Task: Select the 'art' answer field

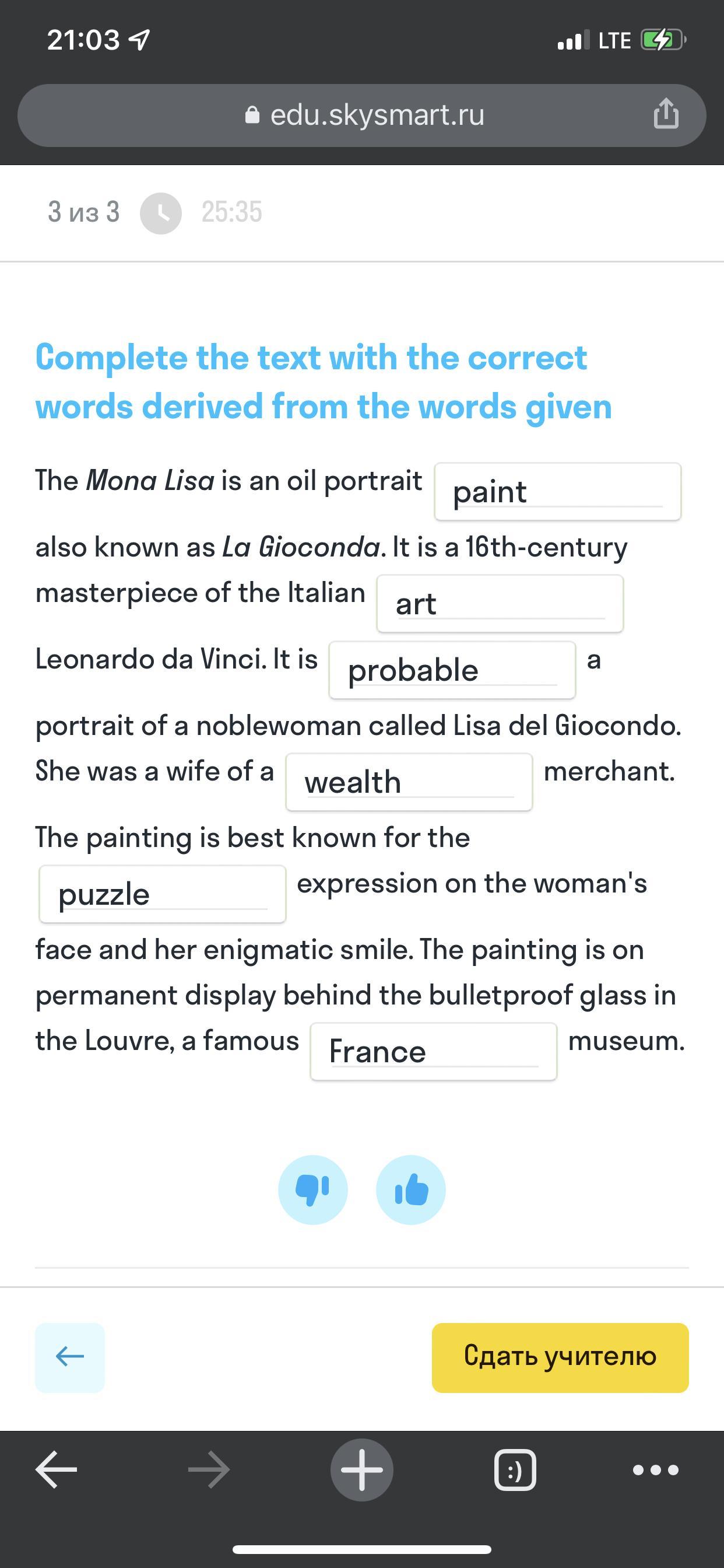Action: pos(500,604)
